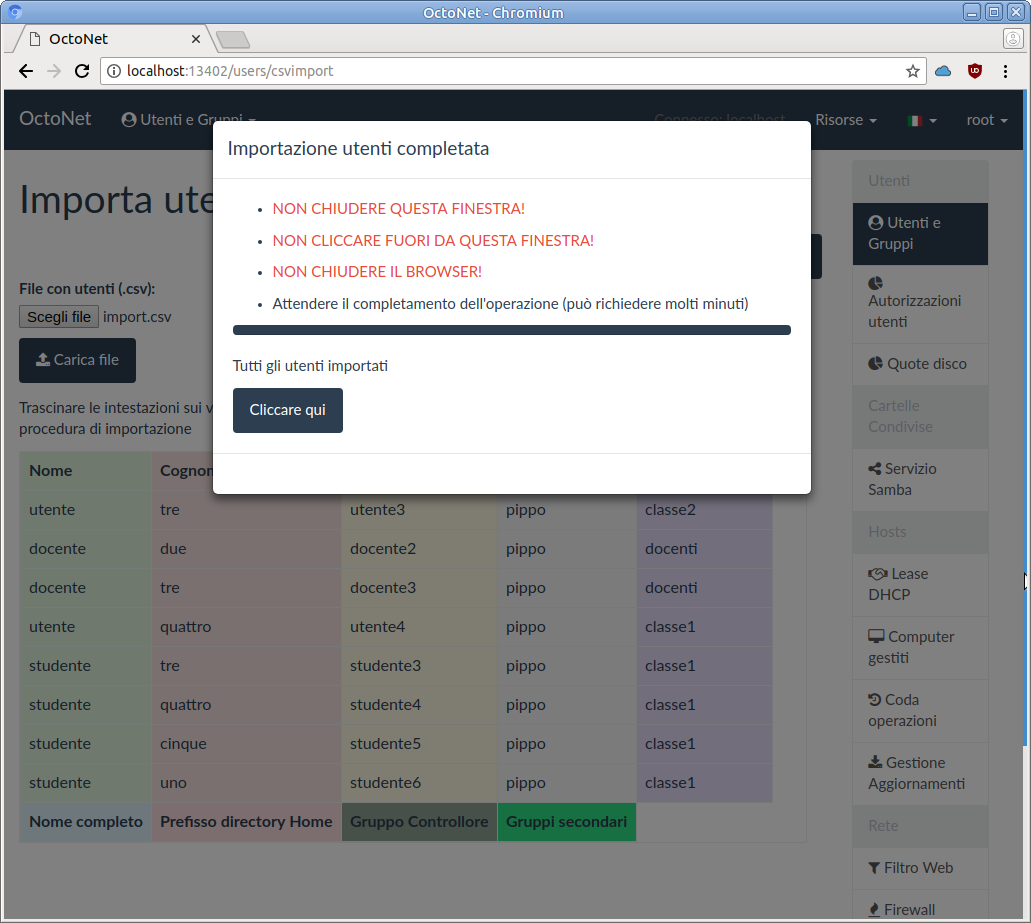Open the uBlock shield extension icon

point(975,71)
